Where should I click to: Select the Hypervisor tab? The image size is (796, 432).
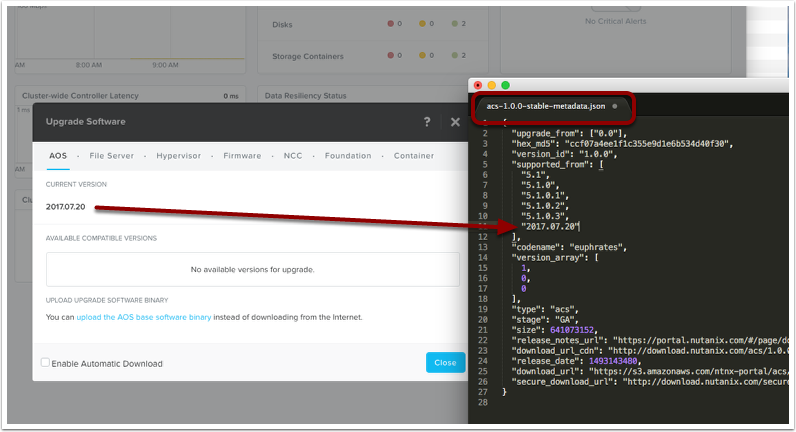coord(180,156)
